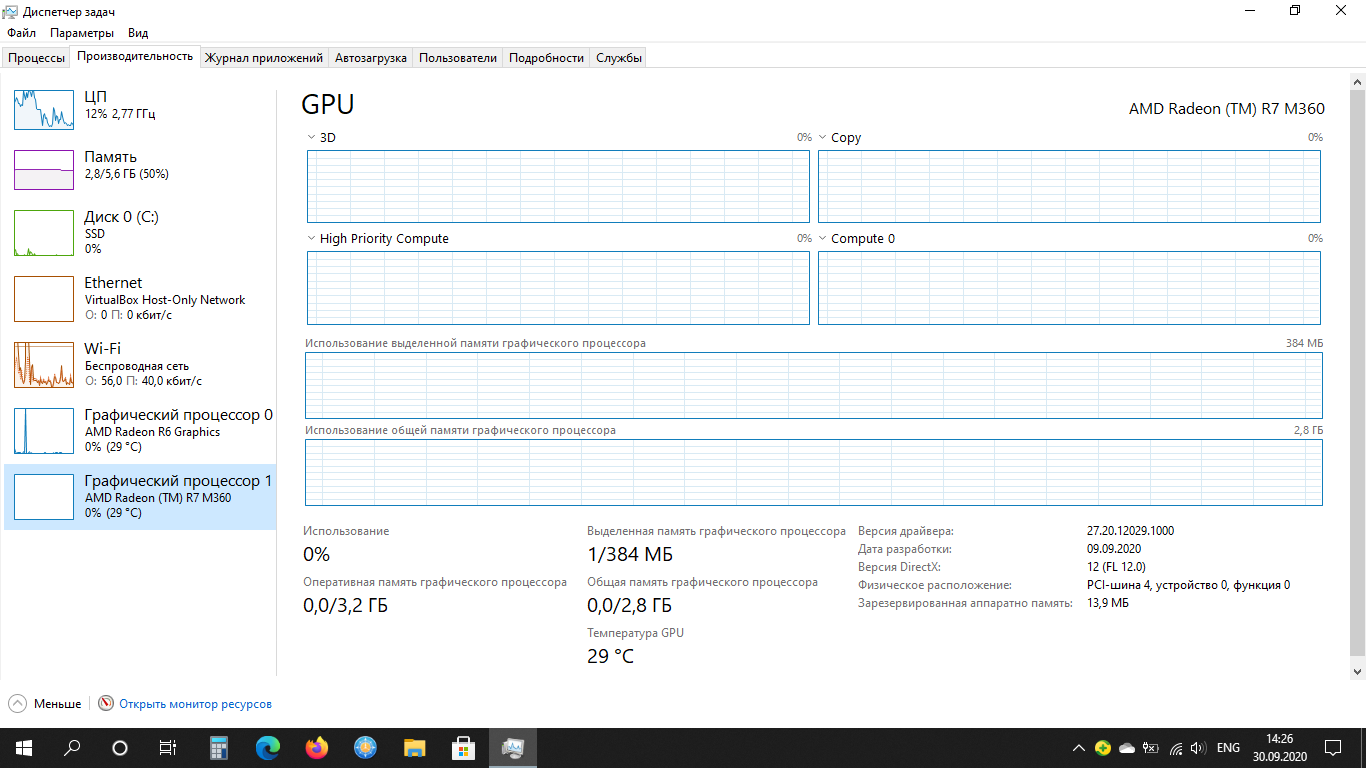Click the battery power tray icon
The width and height of the screenshot is (1366, 768).
pos(1151,748)
